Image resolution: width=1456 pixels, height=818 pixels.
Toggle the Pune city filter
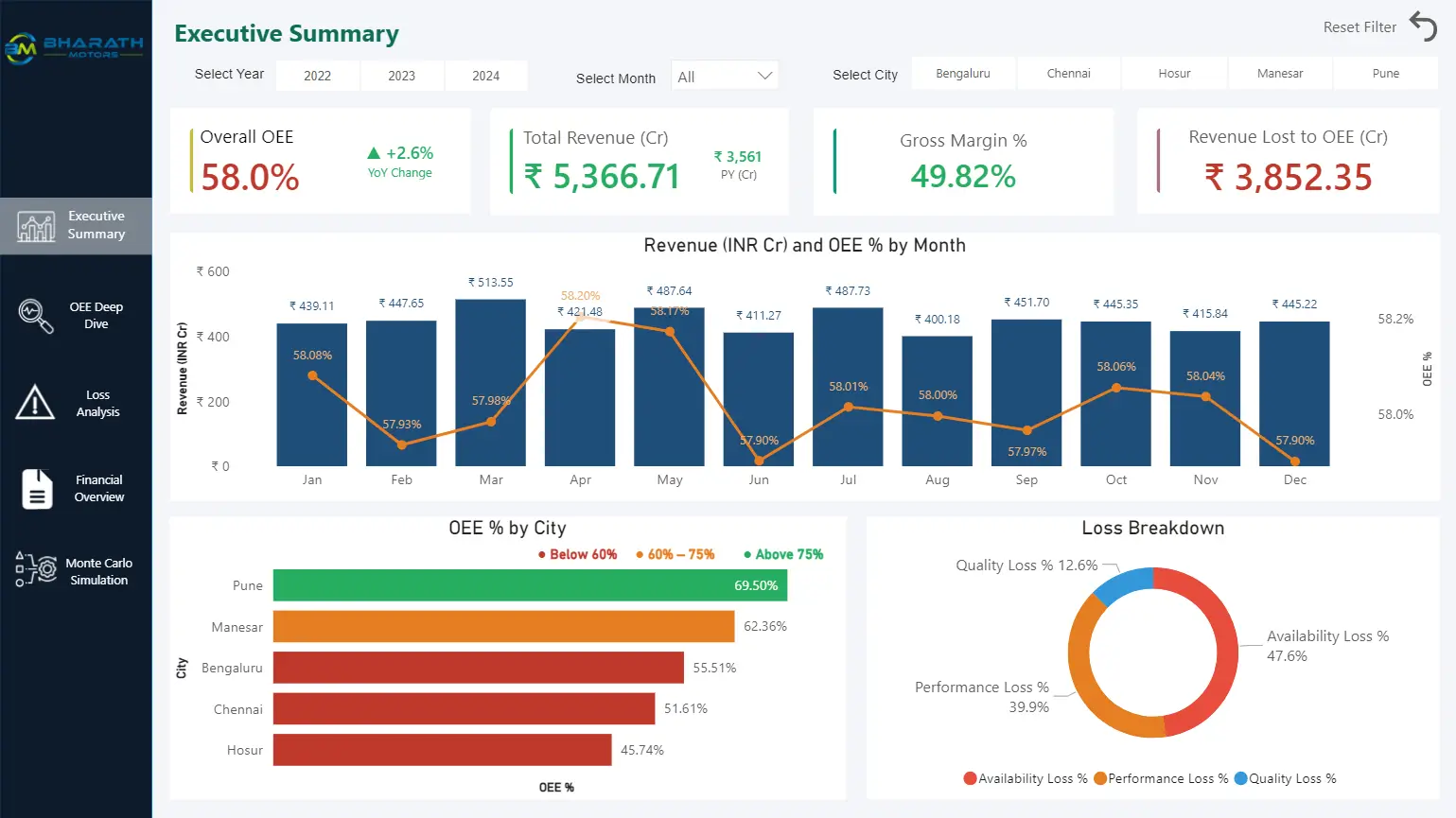1385,73
